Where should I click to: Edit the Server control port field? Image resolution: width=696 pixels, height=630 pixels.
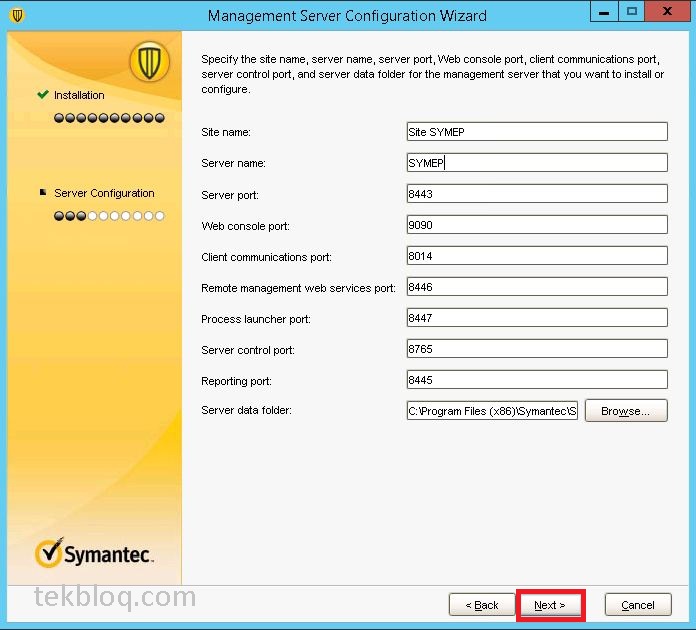click(x=537, y=349)
